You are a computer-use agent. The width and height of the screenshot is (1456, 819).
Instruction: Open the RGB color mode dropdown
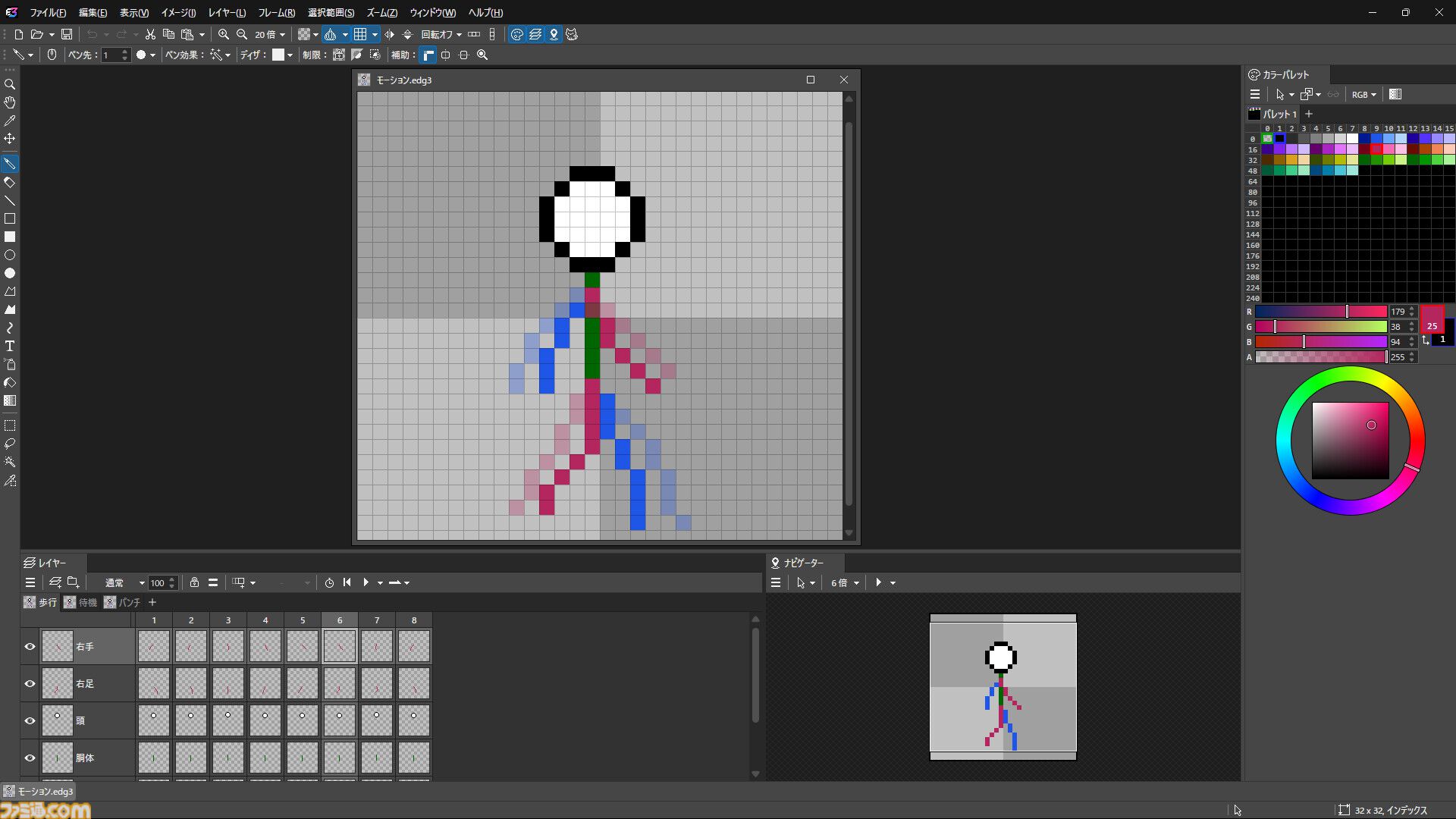click(1363, 94)
